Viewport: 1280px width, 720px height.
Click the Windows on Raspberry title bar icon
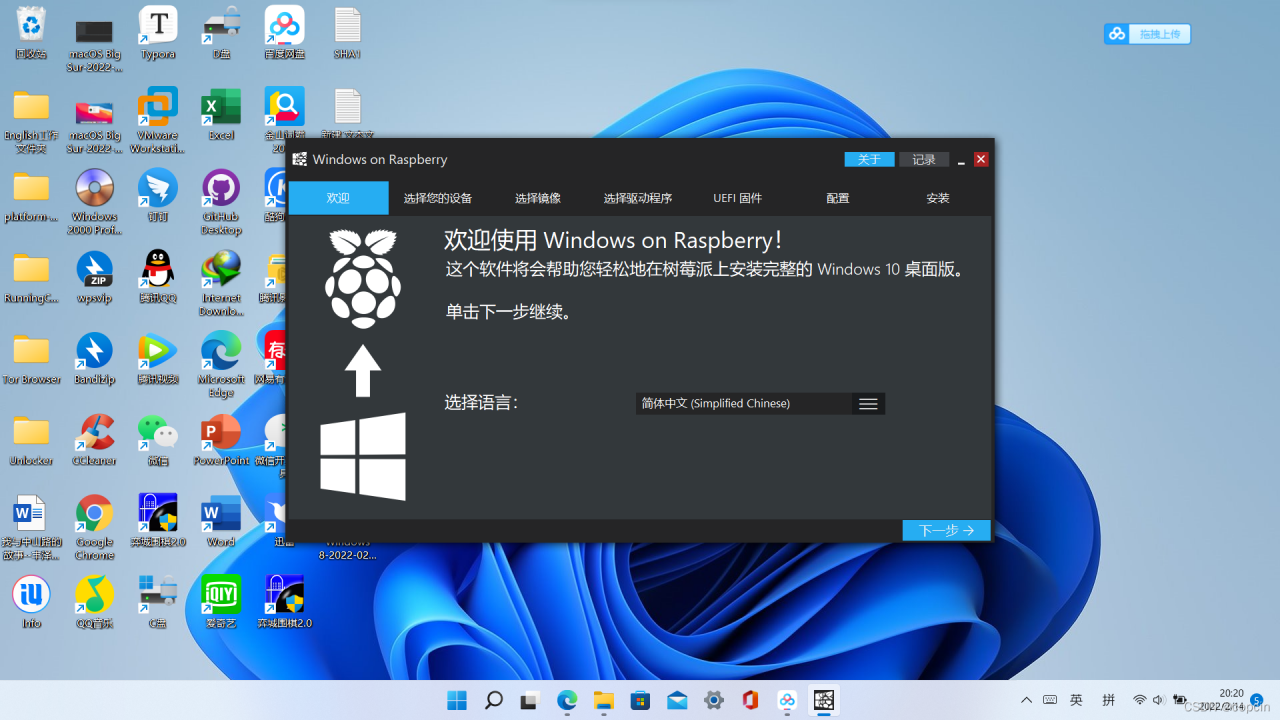click(299, 159)
